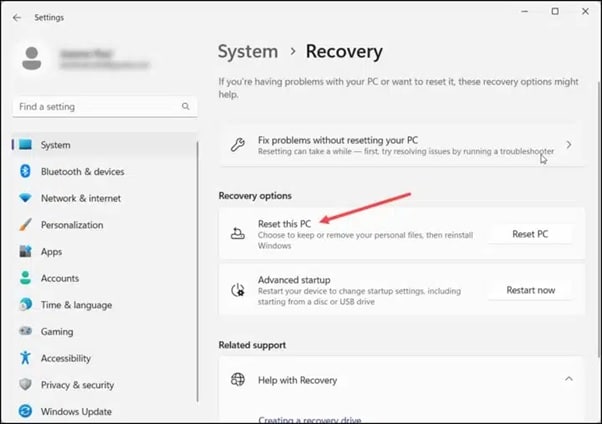602x424 pixels.
Task: Click the search magnifier icon
Action: 185,106
